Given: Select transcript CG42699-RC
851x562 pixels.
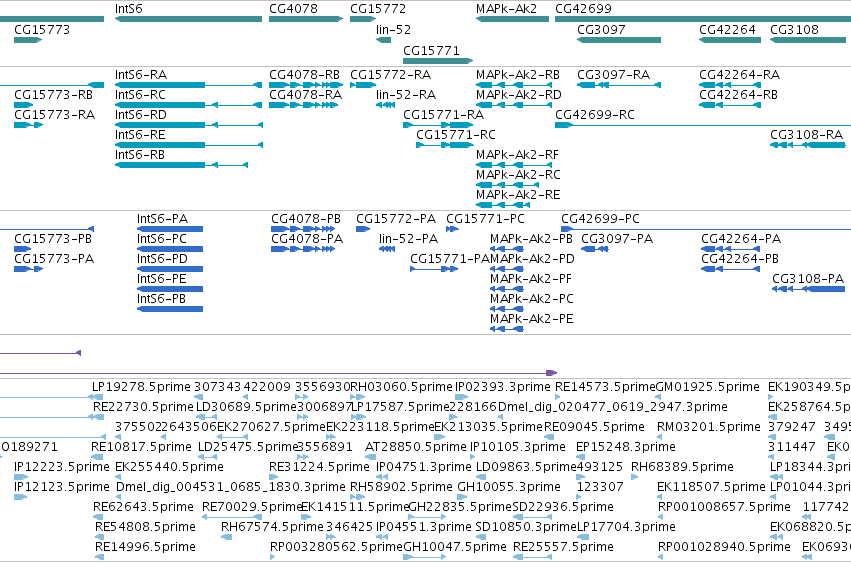Looking at the screenshot, I should coord(703,125).
